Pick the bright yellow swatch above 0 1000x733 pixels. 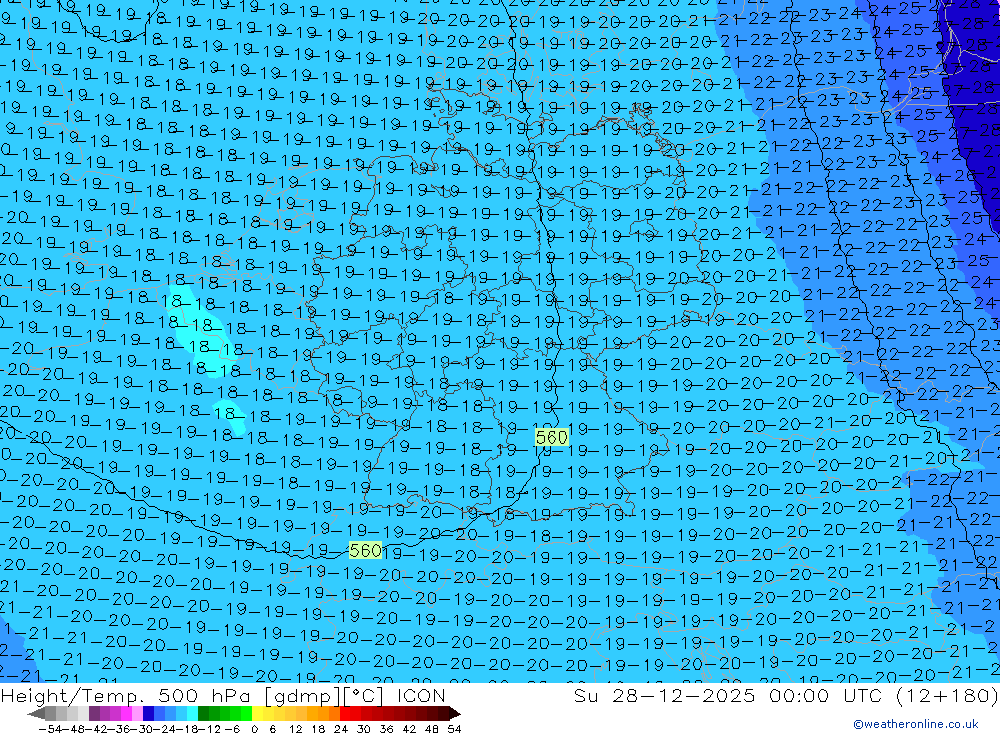(x=258, y=714)
